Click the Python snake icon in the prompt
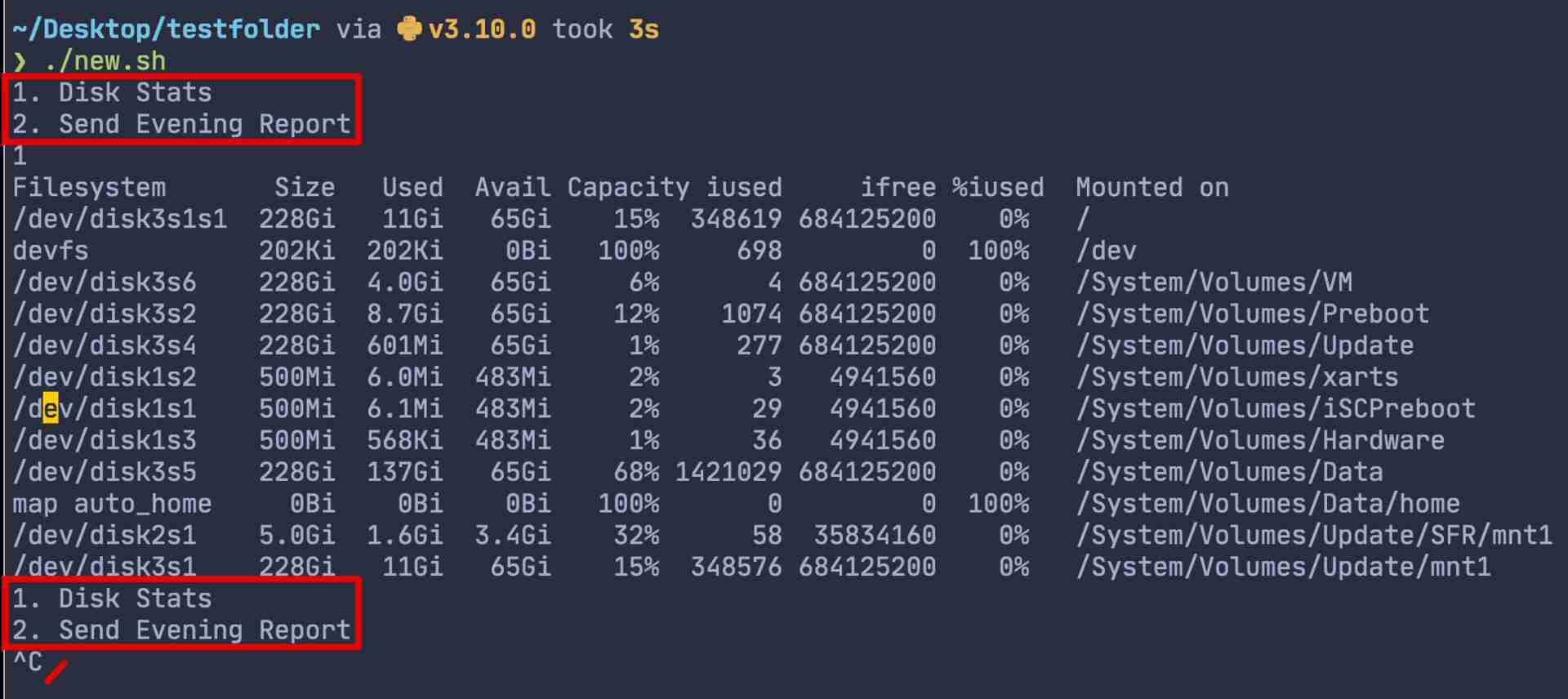The width and height of the screenshot is (1568, 699). pos(409,29)
